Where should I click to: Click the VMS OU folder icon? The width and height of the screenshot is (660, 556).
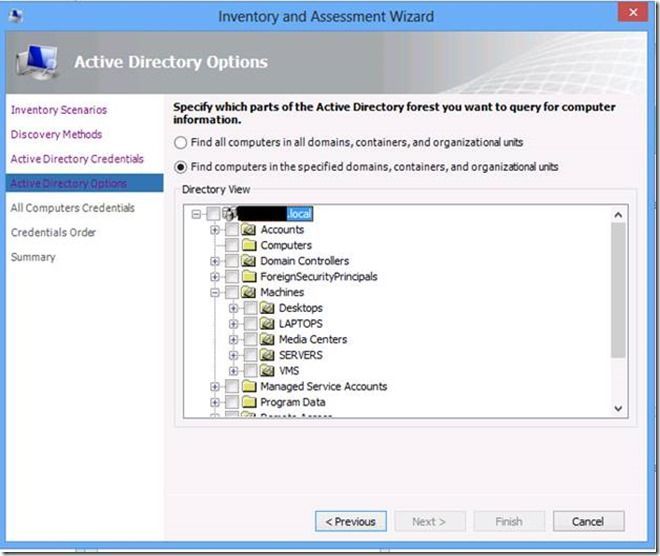pos(268,371)
